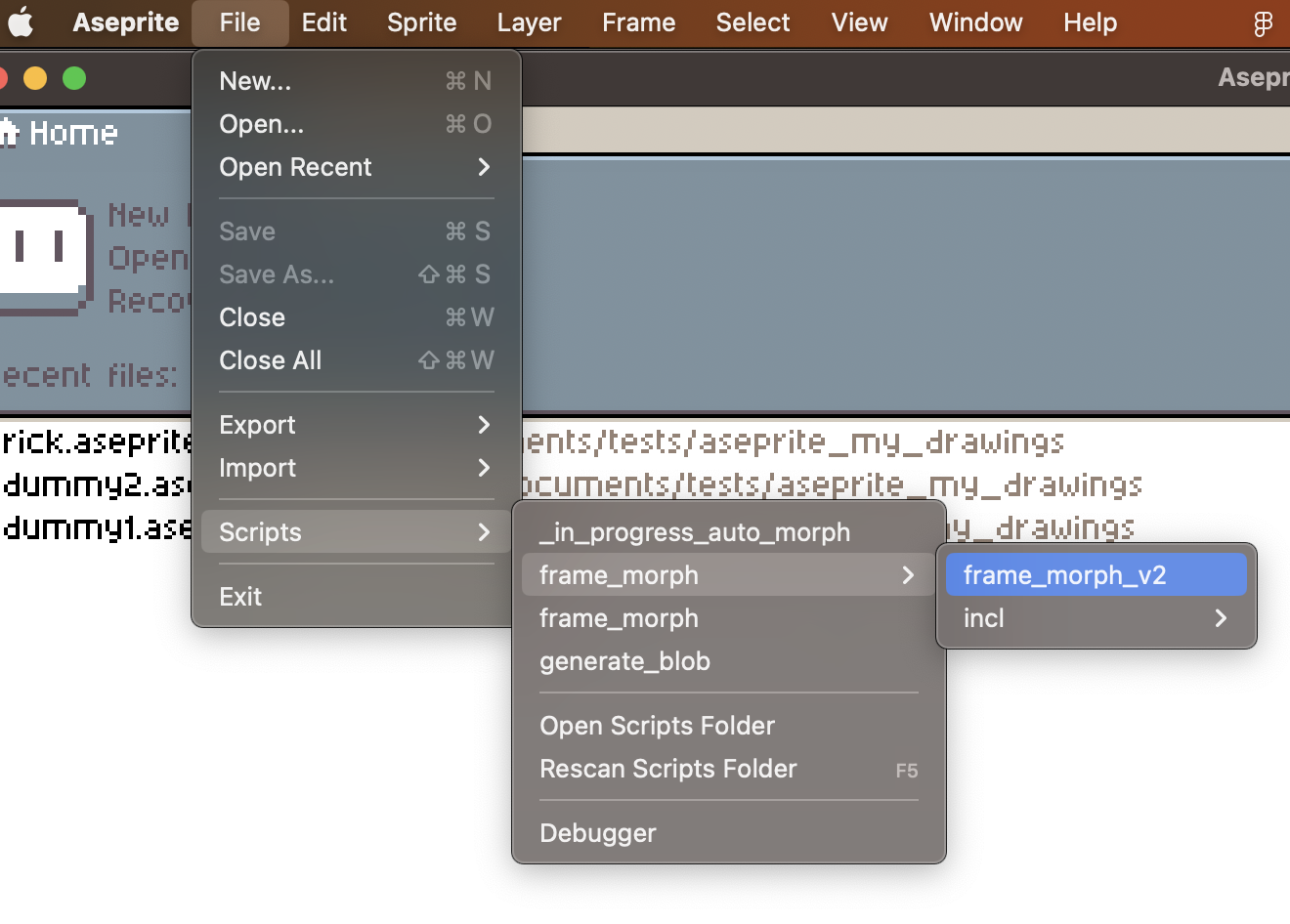Select New from the File menu
Viewport: 1290px width, 924px height.
(x=255, y=81)
